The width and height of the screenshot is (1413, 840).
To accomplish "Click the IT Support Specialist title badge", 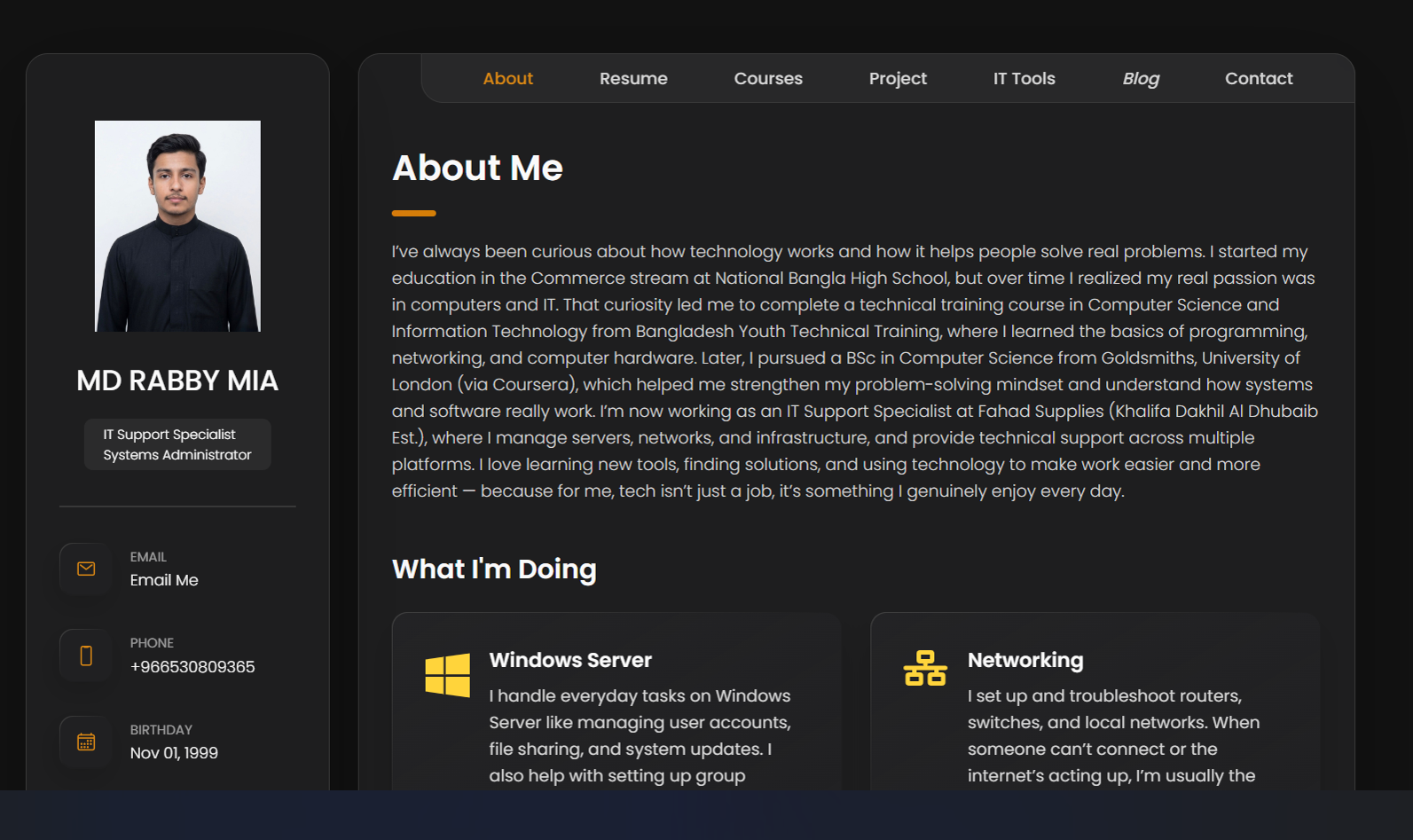I will [x=177, y=444].
